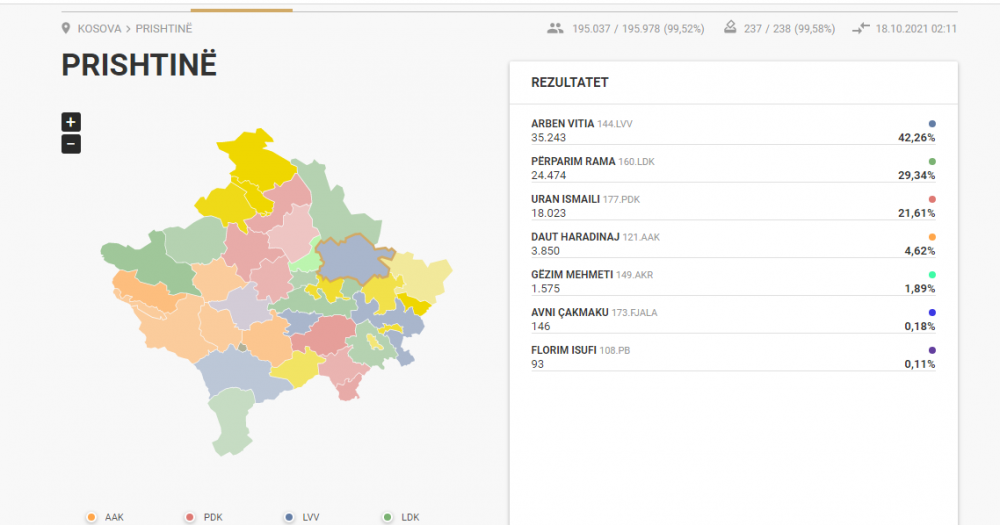Zoom in on the map with plus button
The width and height of the screenshot is (1000, 525).
tap(70, 122)
